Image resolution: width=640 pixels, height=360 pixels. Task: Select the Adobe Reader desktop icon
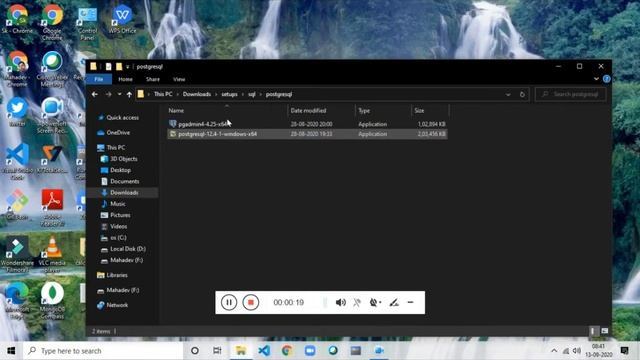(52, 208)
